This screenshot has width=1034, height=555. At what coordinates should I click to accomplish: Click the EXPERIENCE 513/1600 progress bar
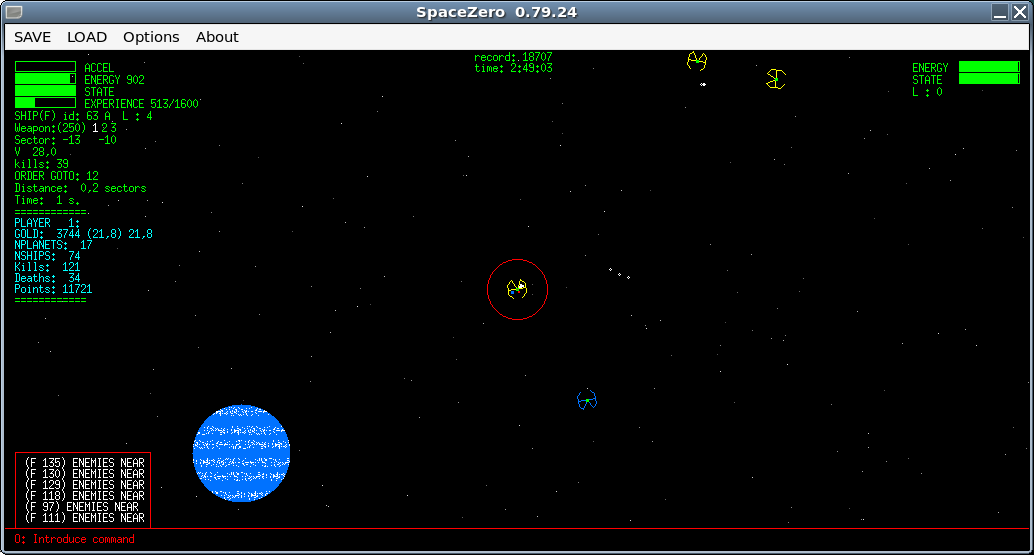(46, 103)
